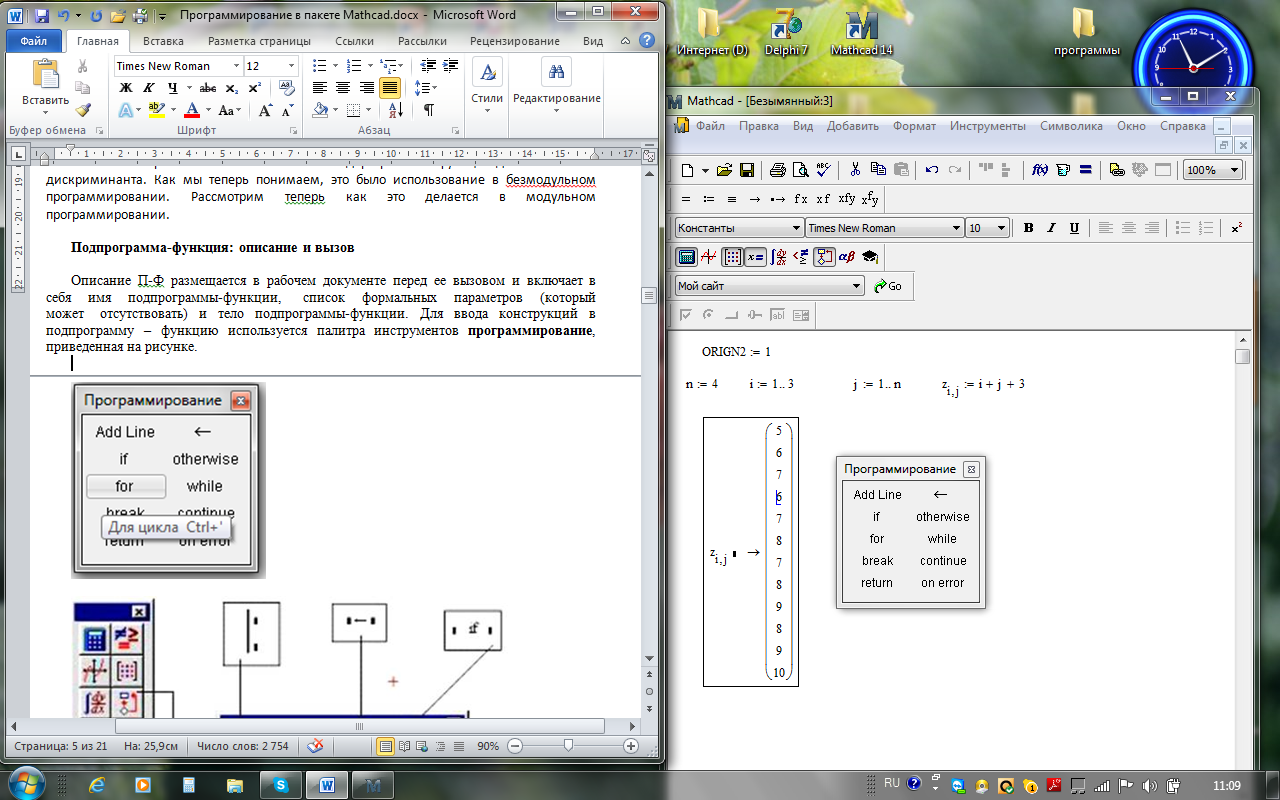The height and width of the screenshot is (800, 1280).
Task: Click the Windows Start button
Action: coord(24,783)
